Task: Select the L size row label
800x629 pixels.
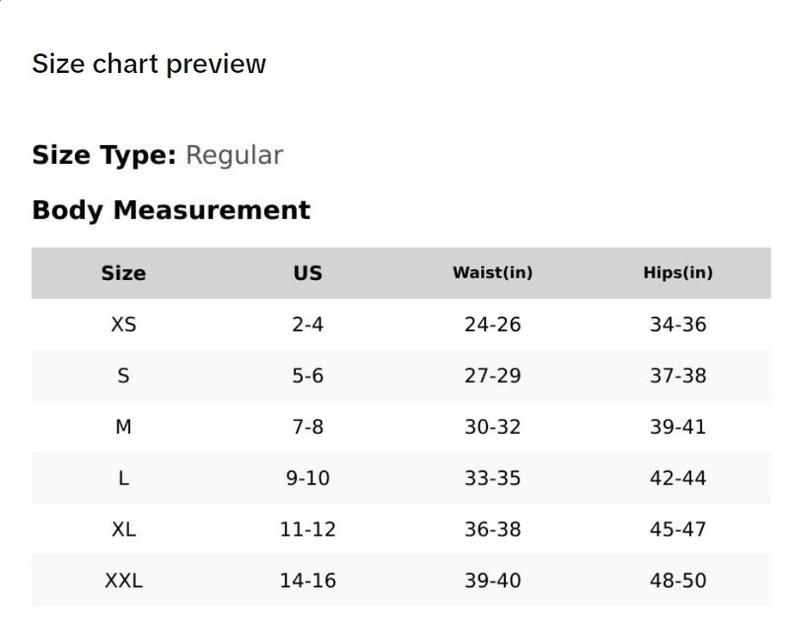Action: coord(123,479)
